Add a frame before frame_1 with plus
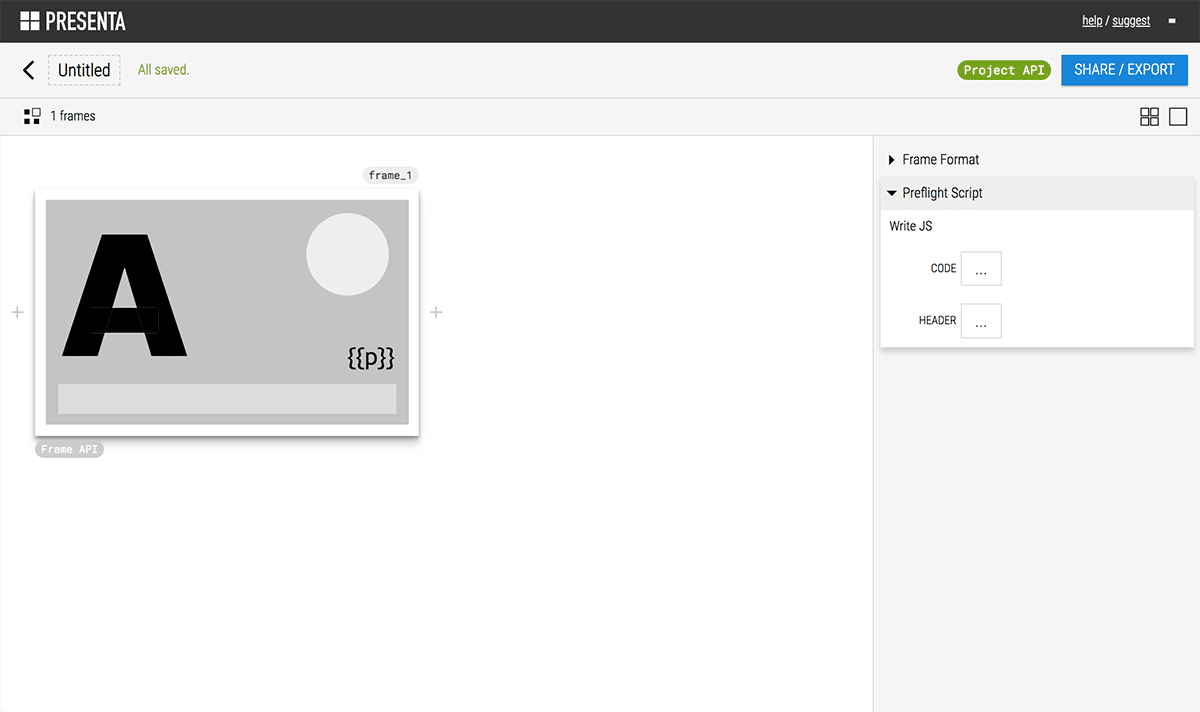This screenshot has height=712, width=1200. click(17, 312)
